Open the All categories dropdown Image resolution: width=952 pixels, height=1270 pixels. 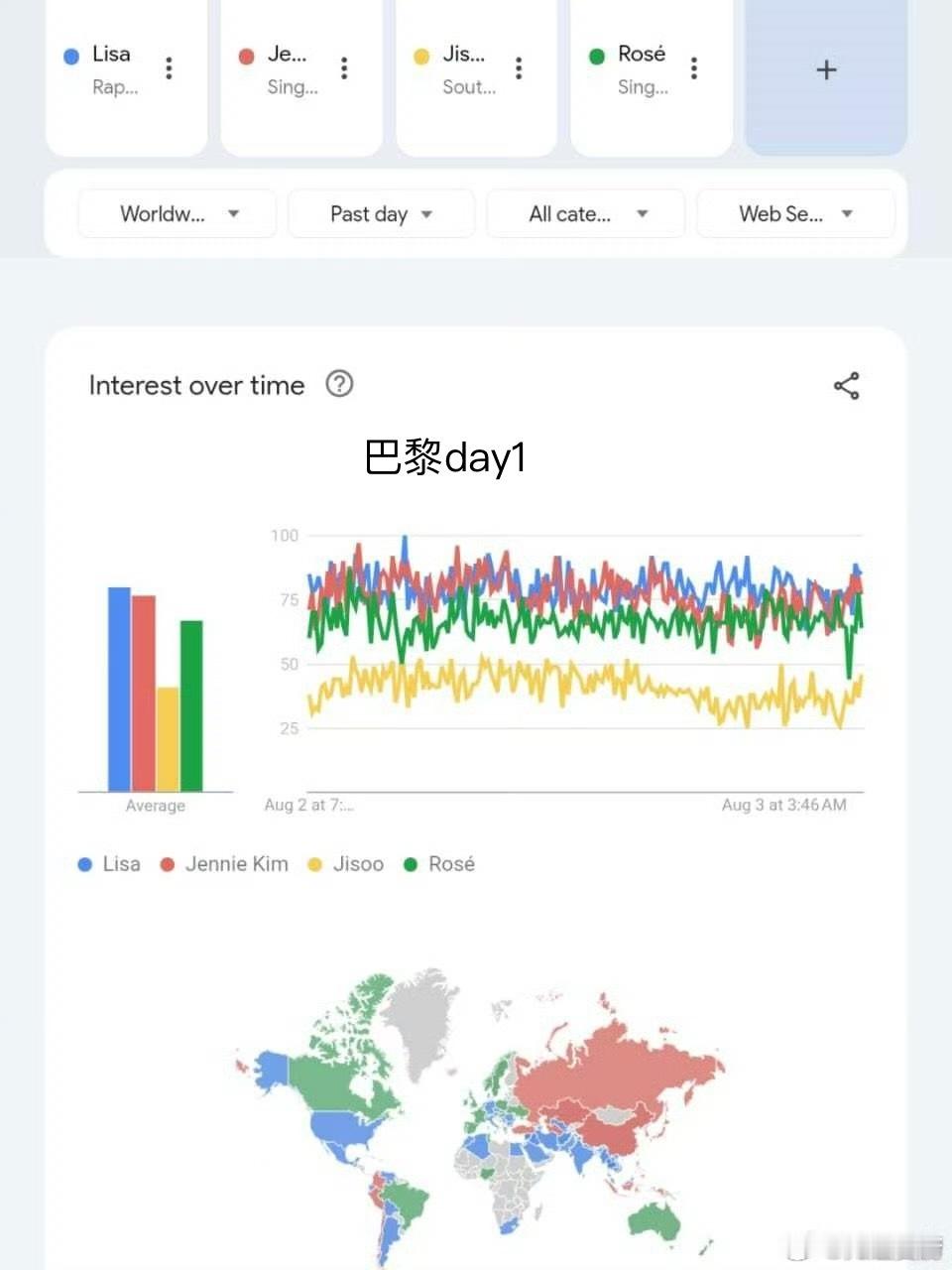coord(586,213)
